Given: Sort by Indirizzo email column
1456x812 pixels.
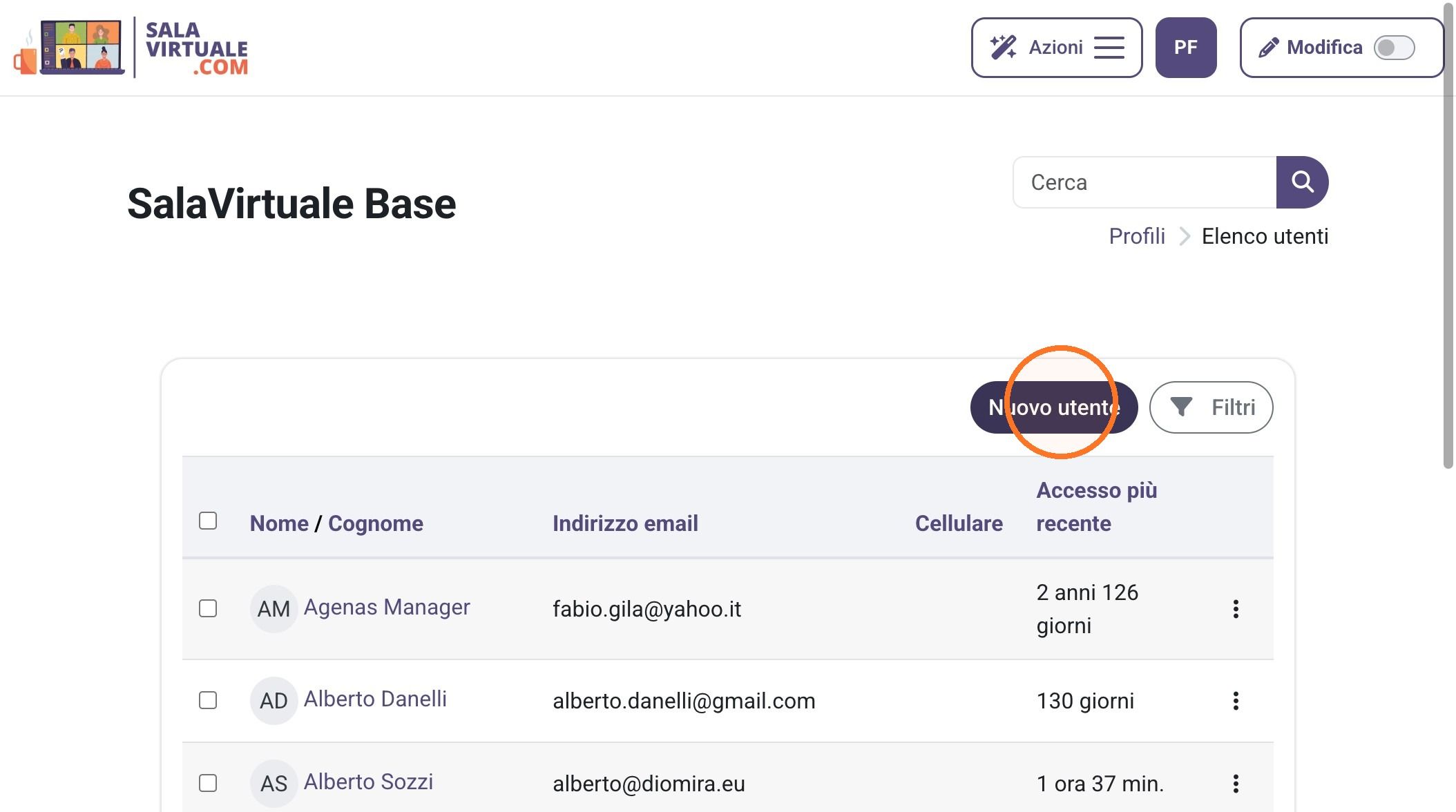Looking at the screenshot, I should (625, 523).
